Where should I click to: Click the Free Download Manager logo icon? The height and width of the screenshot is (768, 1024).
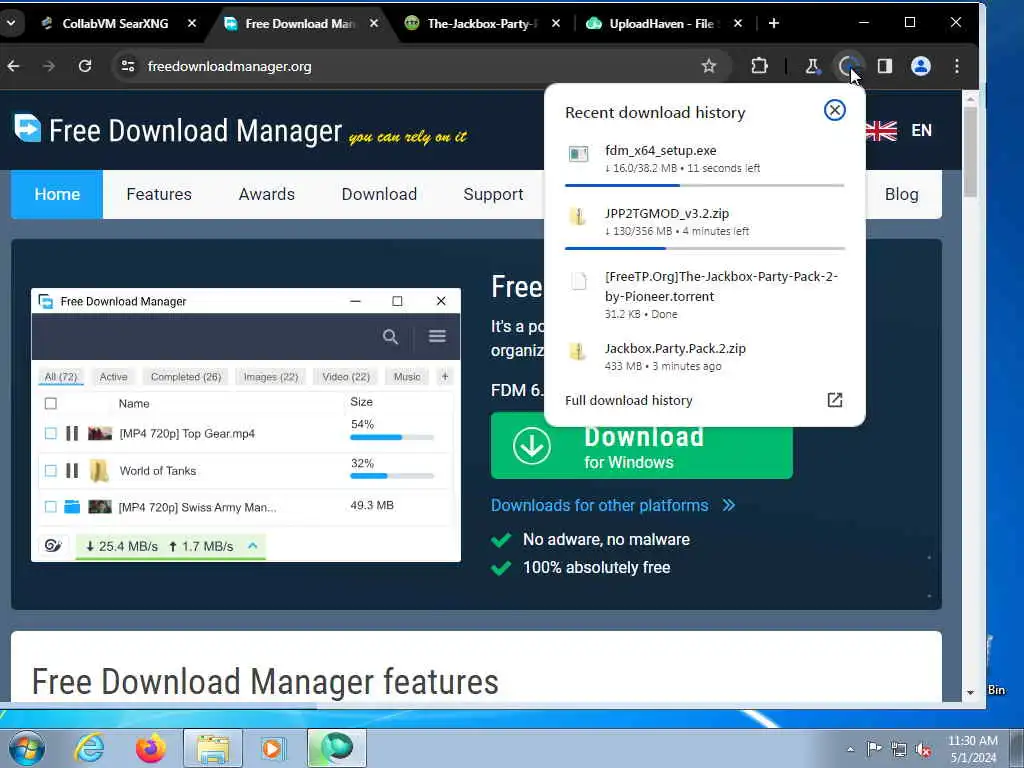[27, 128]
